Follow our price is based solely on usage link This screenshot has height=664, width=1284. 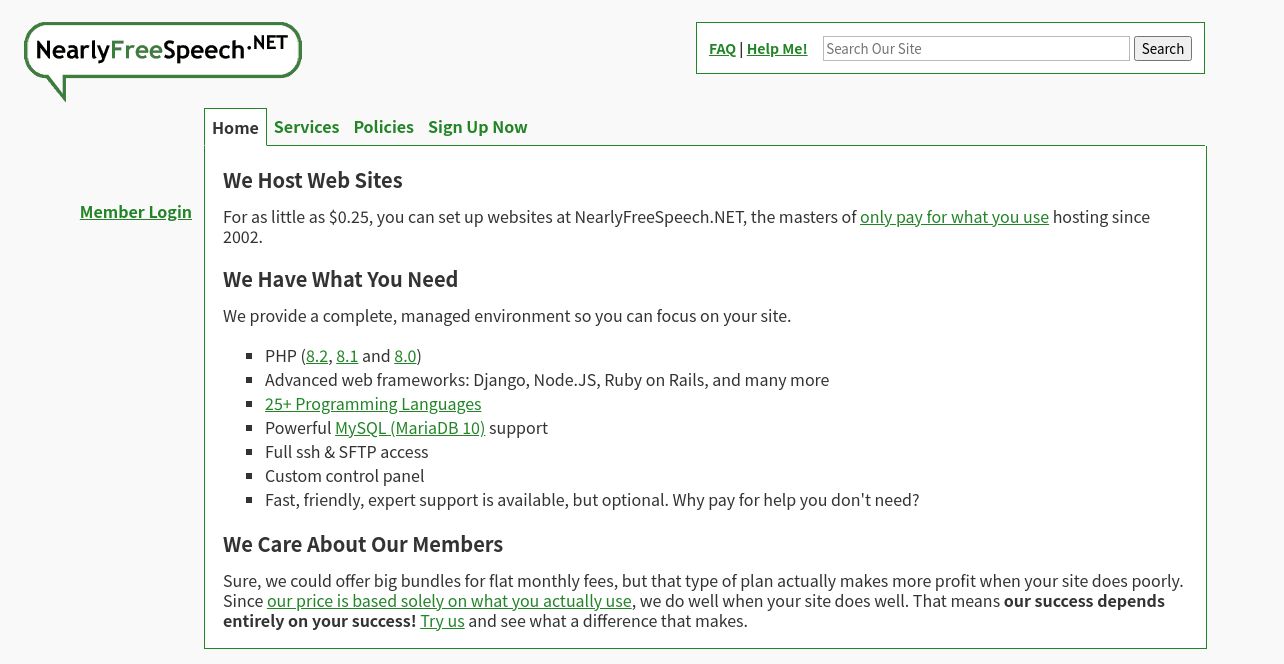coord(449,601)
